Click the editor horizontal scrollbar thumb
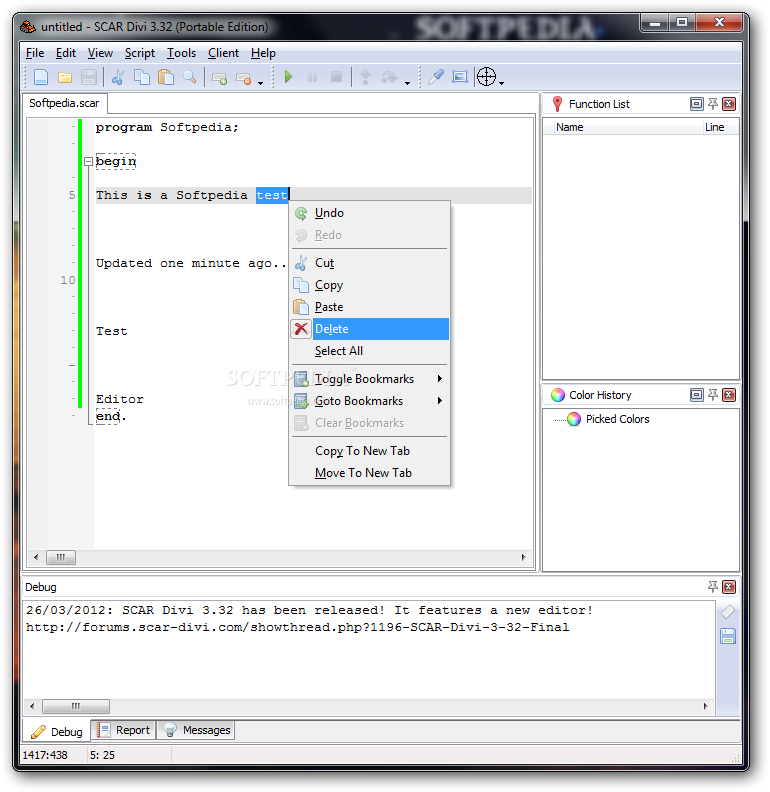The image size is (770, 792). [61, 558]
